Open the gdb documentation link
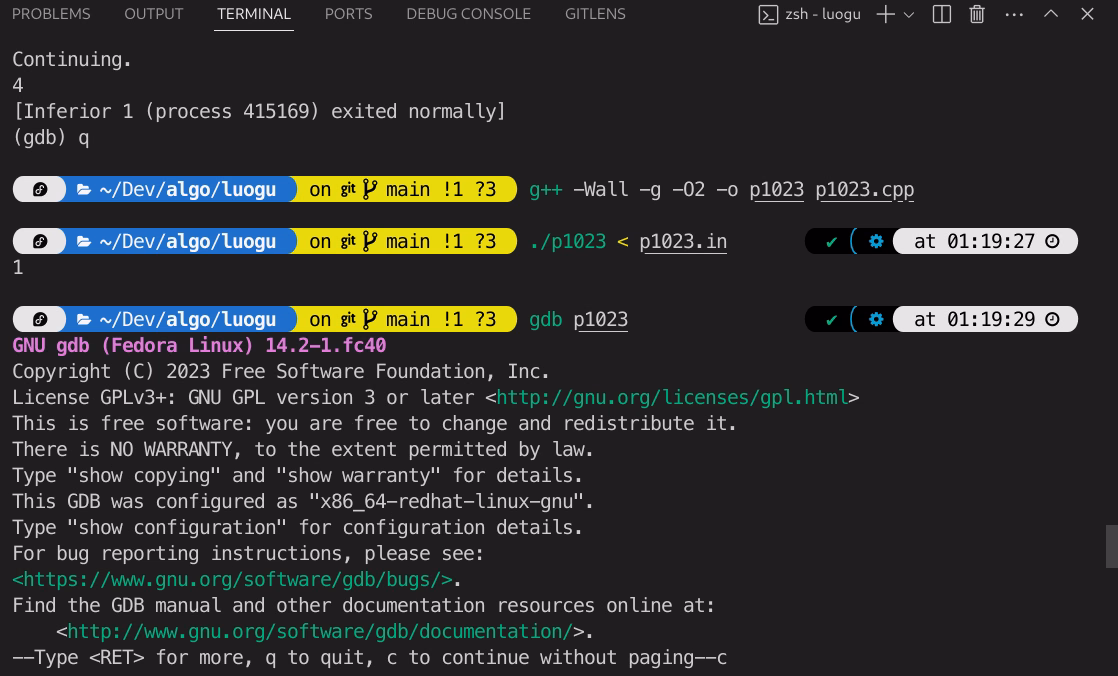 [320, 632]
